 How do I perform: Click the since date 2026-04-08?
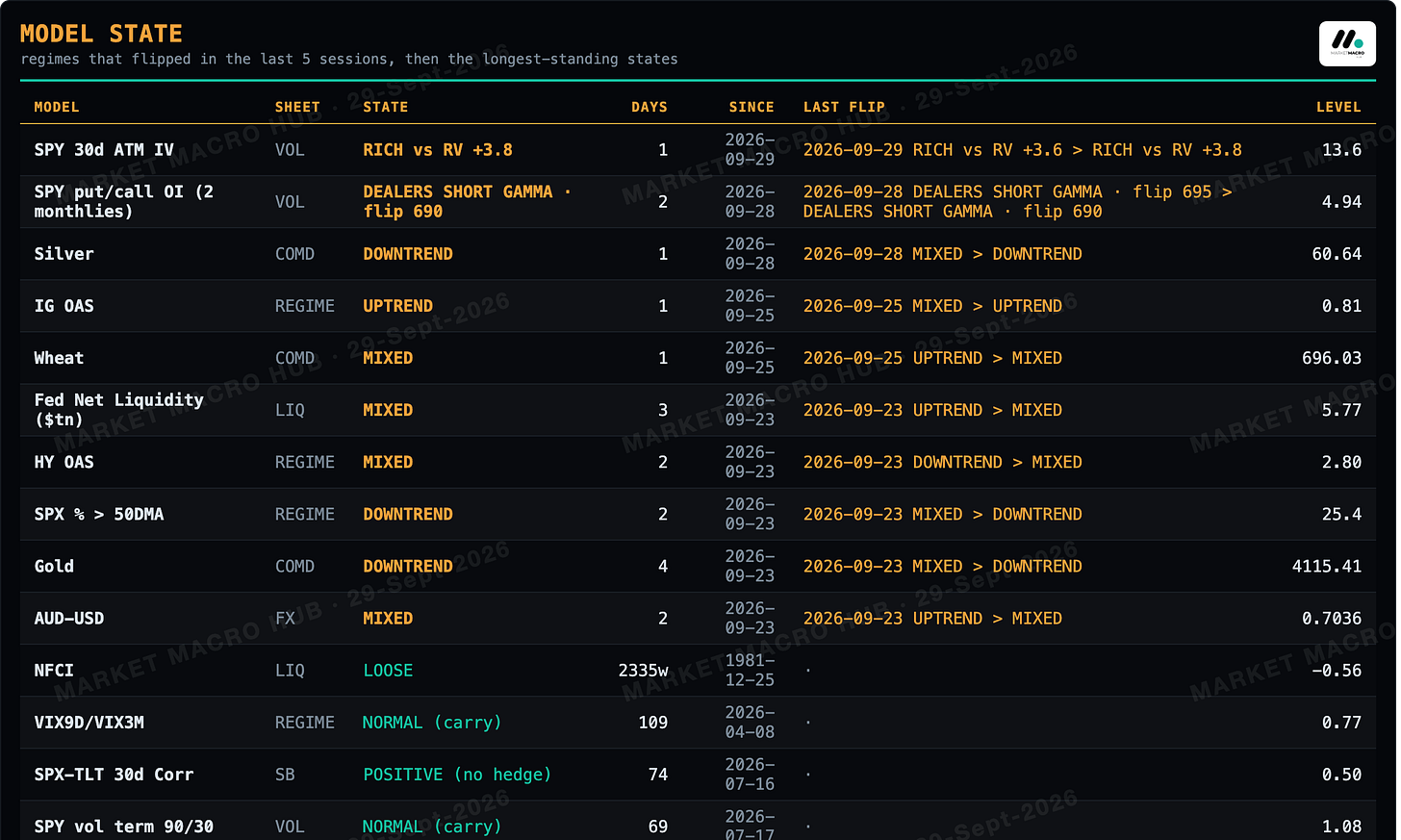coord(750,722)
